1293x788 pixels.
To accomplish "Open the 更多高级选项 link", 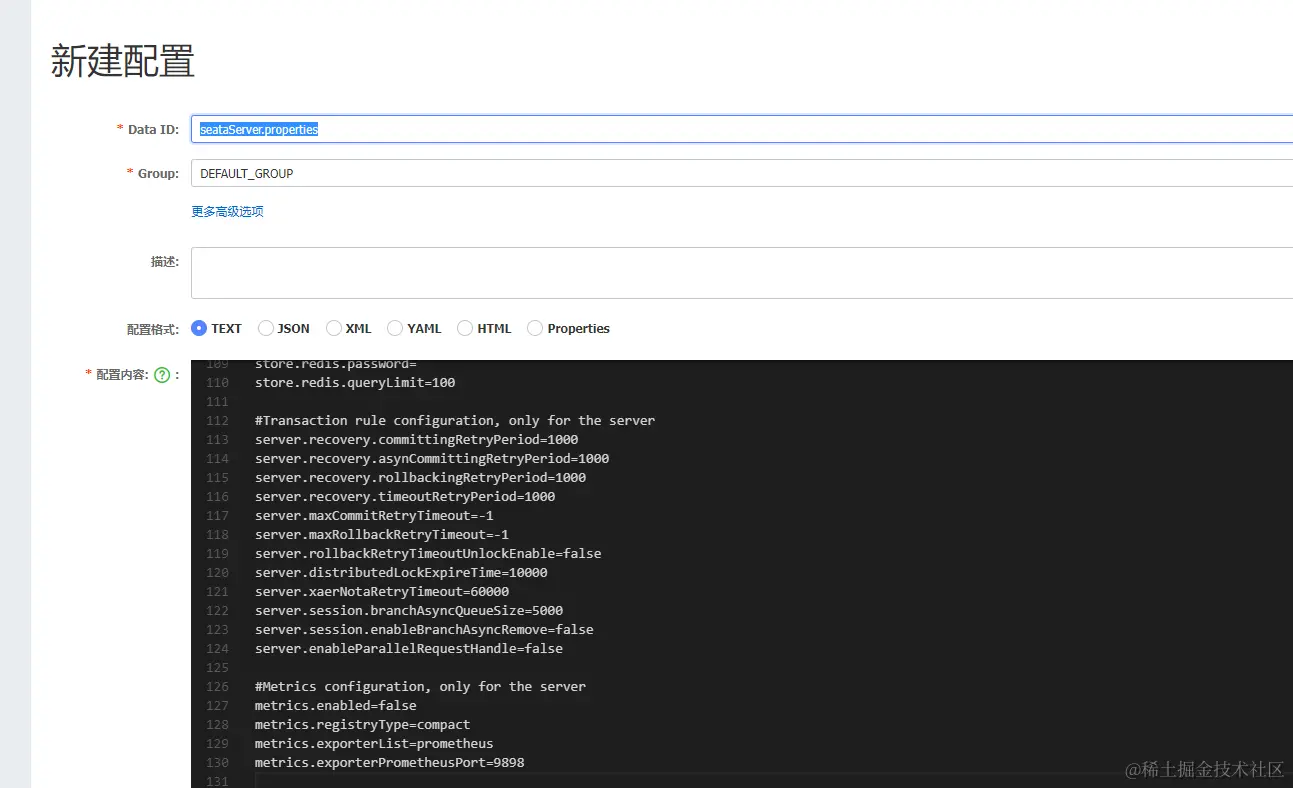I will (x=227, y=211).
